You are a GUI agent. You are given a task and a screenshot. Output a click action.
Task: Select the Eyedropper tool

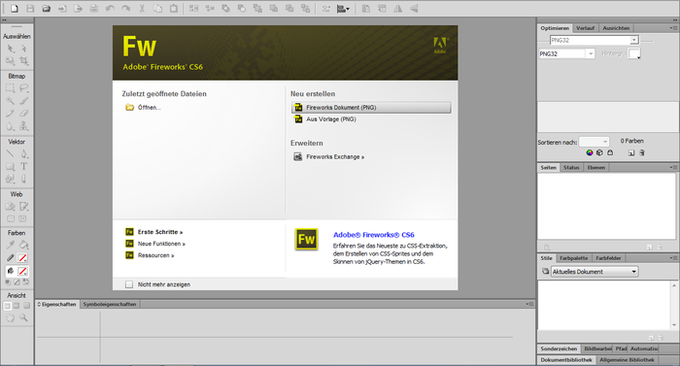(10, 245)
